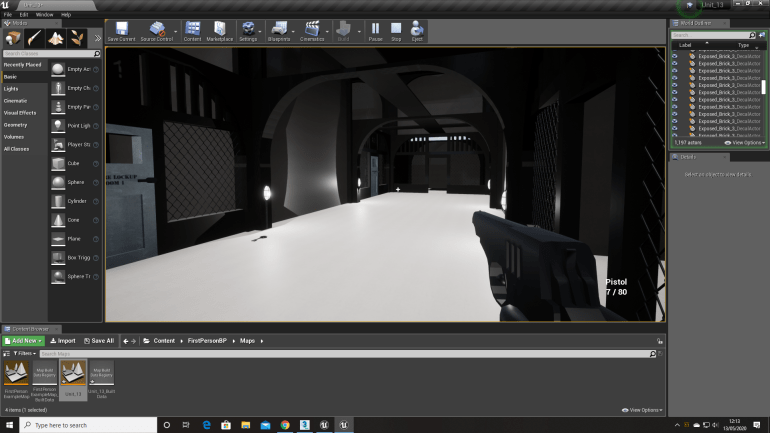The height and width of the screenshot is (433, 770).
Task: Click the help icon beside Cube
Action: pos(96,163)
